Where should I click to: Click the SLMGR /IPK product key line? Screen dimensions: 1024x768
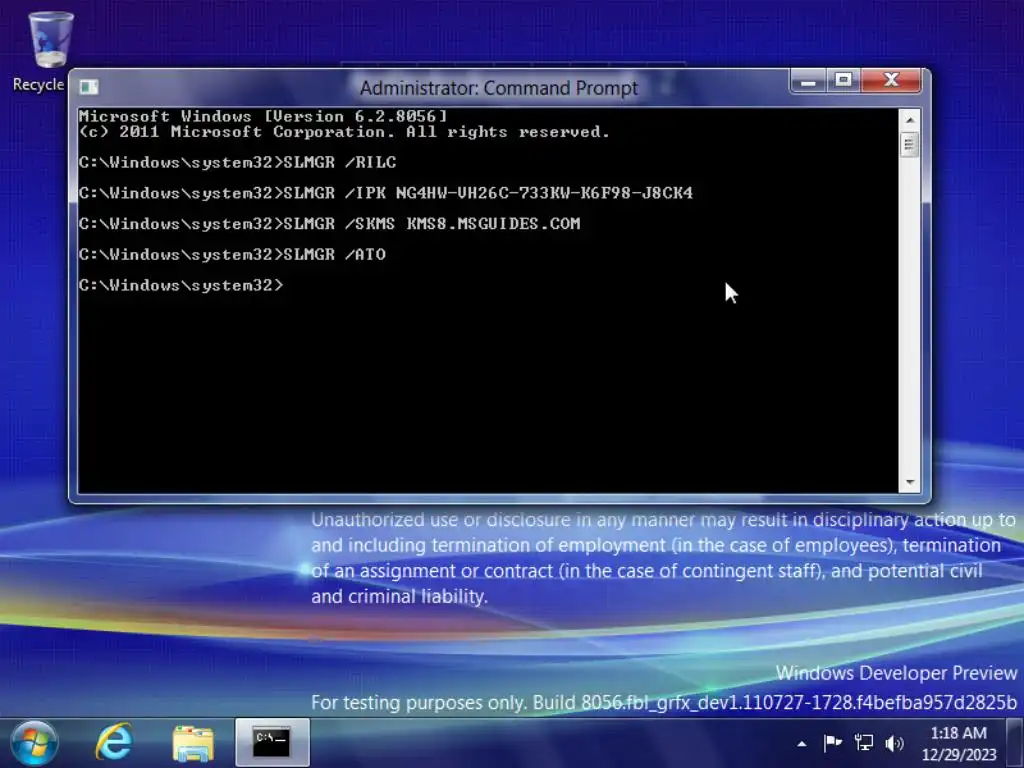(x=386, y=193)
